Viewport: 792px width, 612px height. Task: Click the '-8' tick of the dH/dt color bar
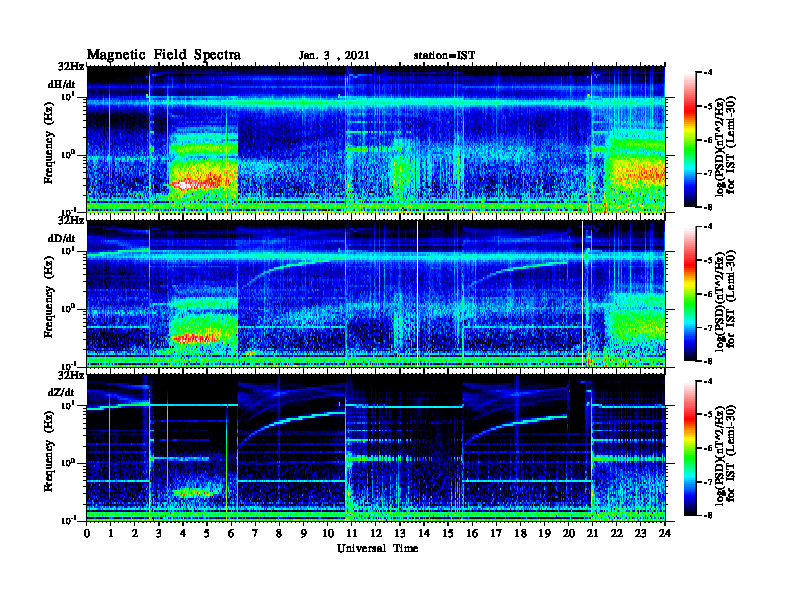click(709, 207)
